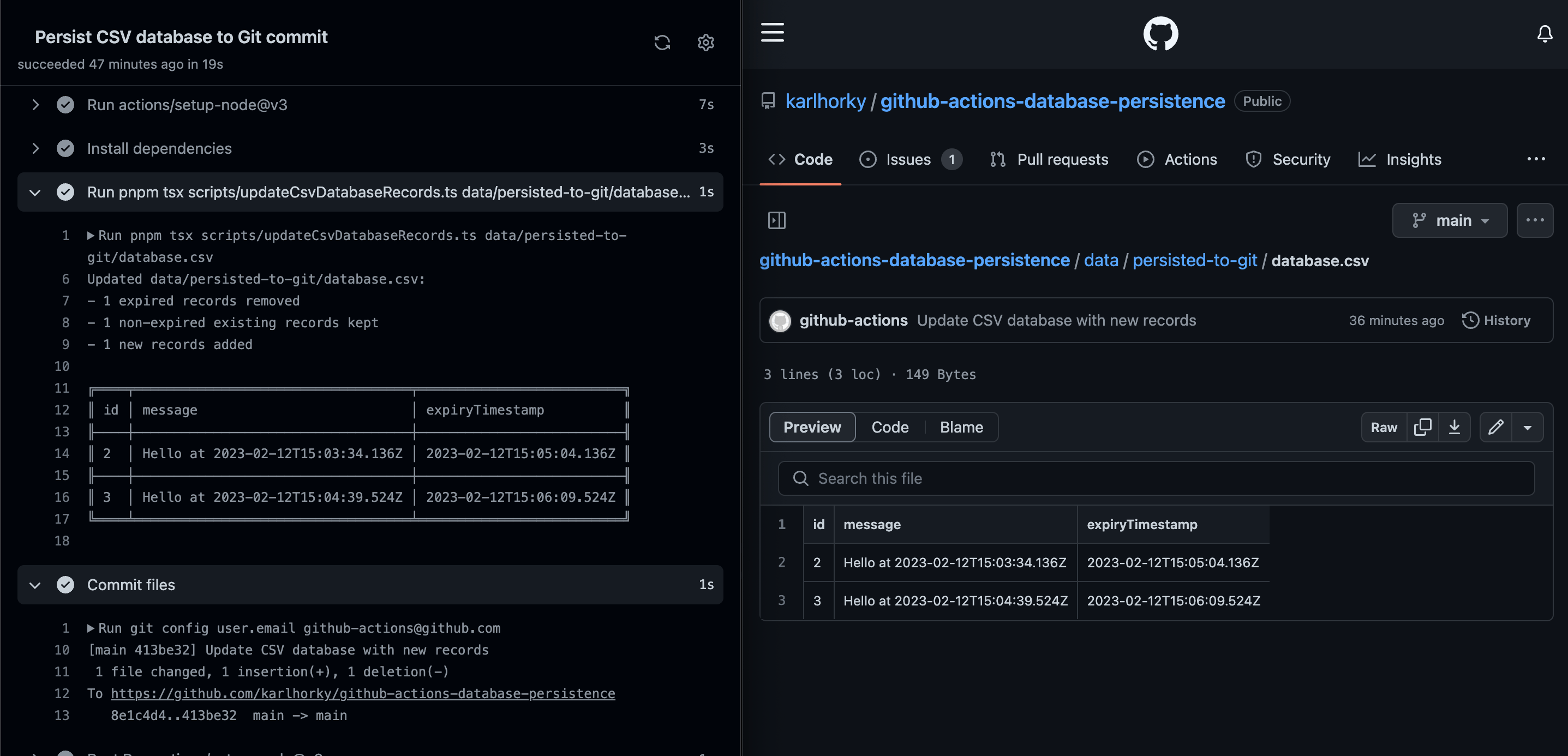Focus the Search this file field

(x=1156, y=478)
